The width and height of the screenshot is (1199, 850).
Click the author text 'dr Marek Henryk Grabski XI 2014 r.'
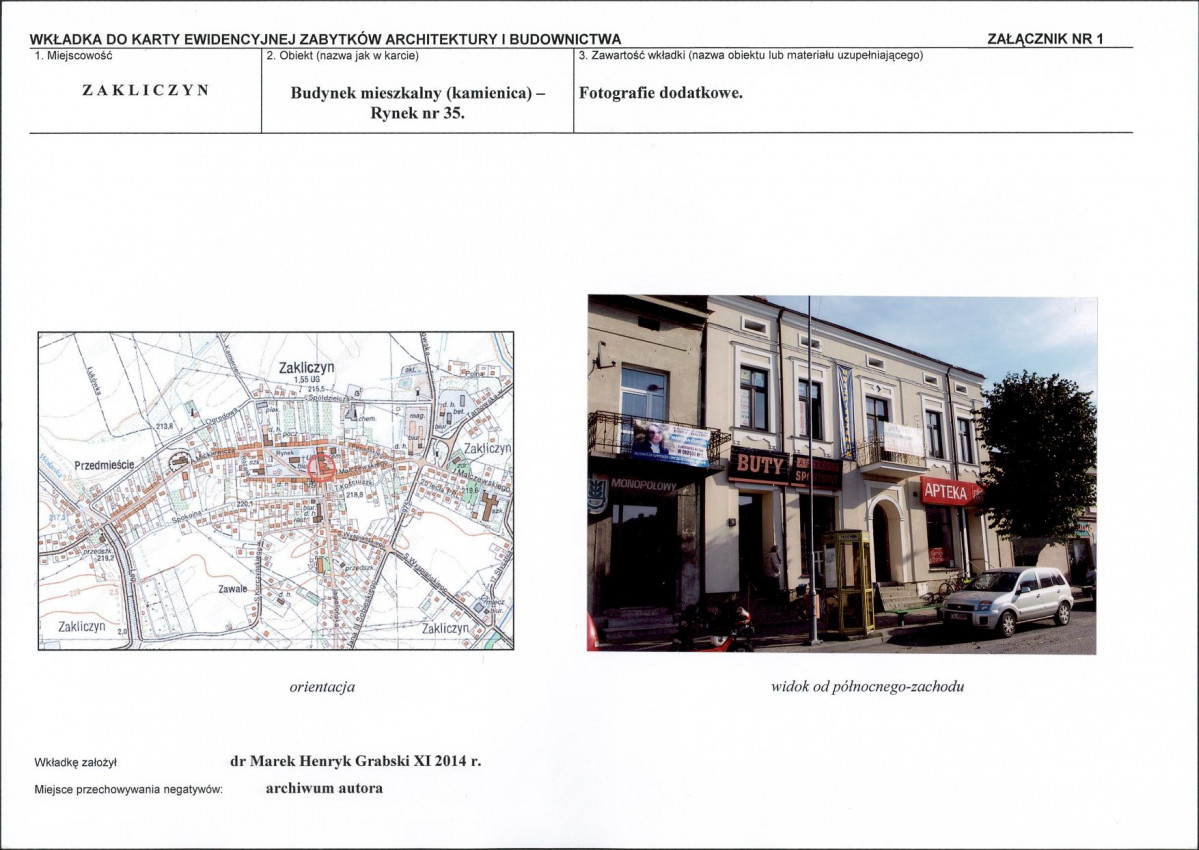tap(356, 761)
